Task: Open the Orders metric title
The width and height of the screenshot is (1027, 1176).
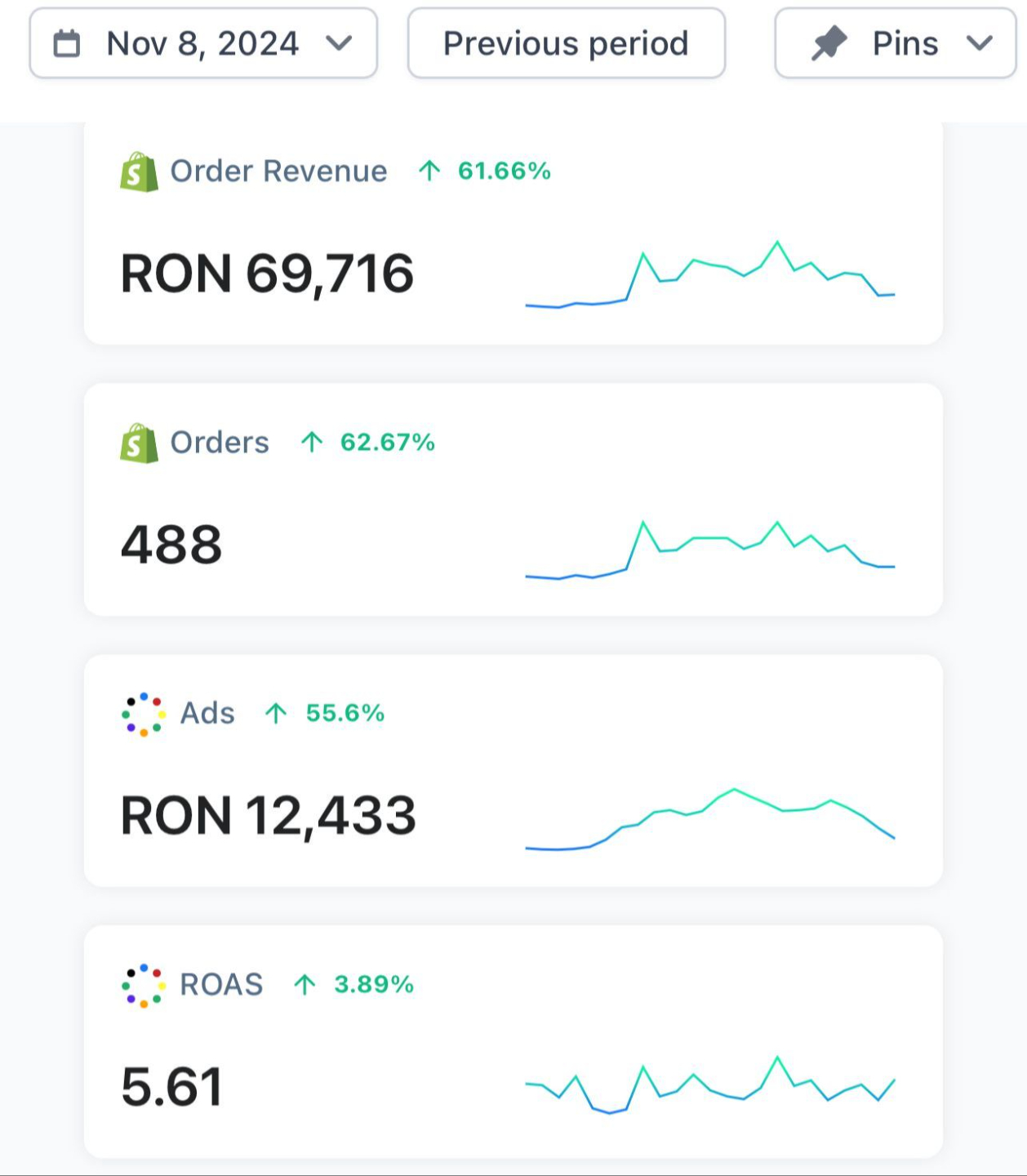Action: (220, 443)
